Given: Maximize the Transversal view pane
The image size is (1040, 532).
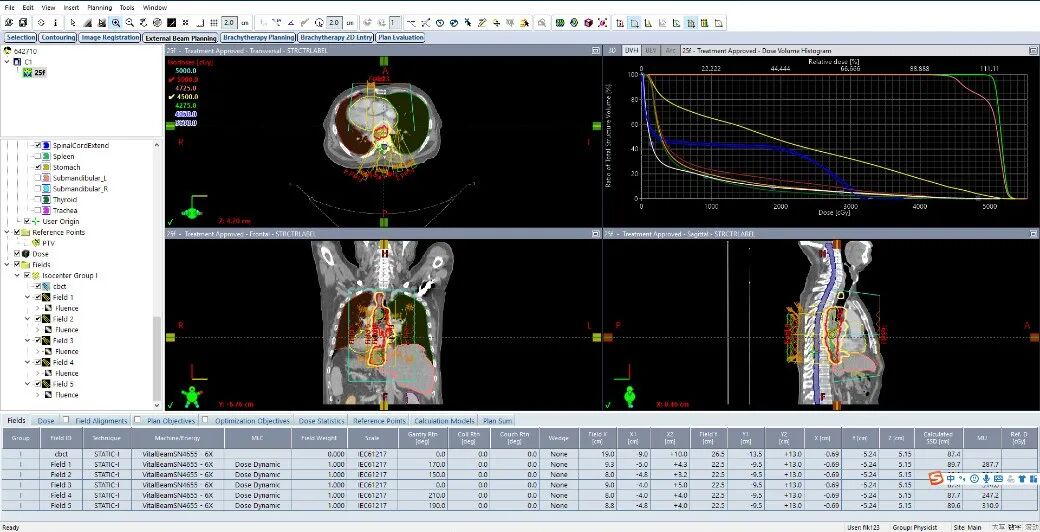Looking at the screenshot, I should pyautogui.click(x=595, y=50).
